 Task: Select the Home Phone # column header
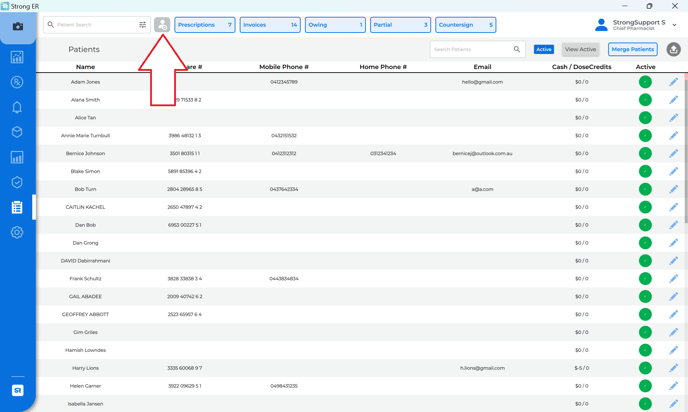tap(383, 67)
